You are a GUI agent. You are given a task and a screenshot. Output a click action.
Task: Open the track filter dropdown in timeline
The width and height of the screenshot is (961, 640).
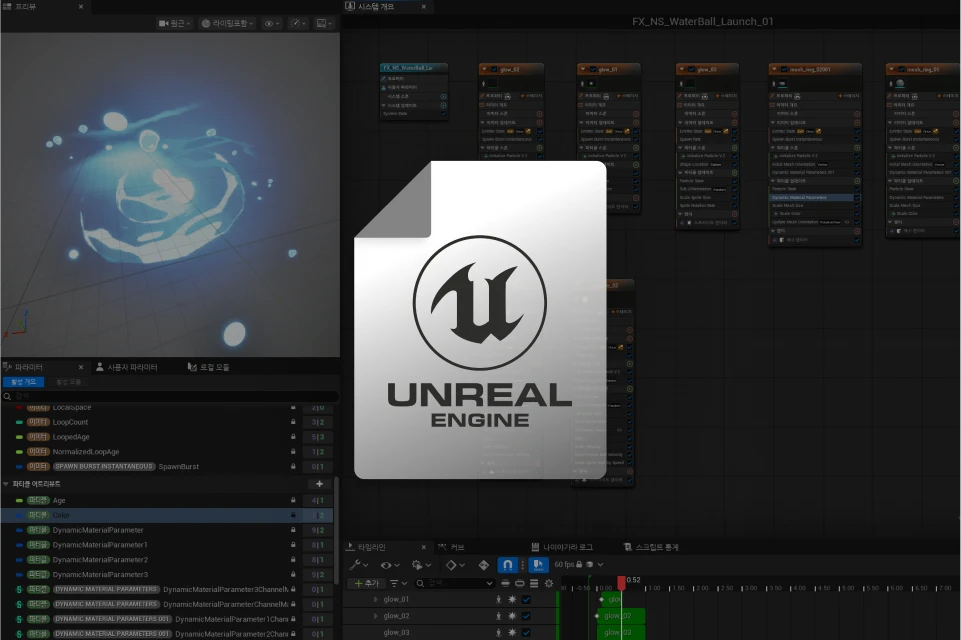coord(398,583)
